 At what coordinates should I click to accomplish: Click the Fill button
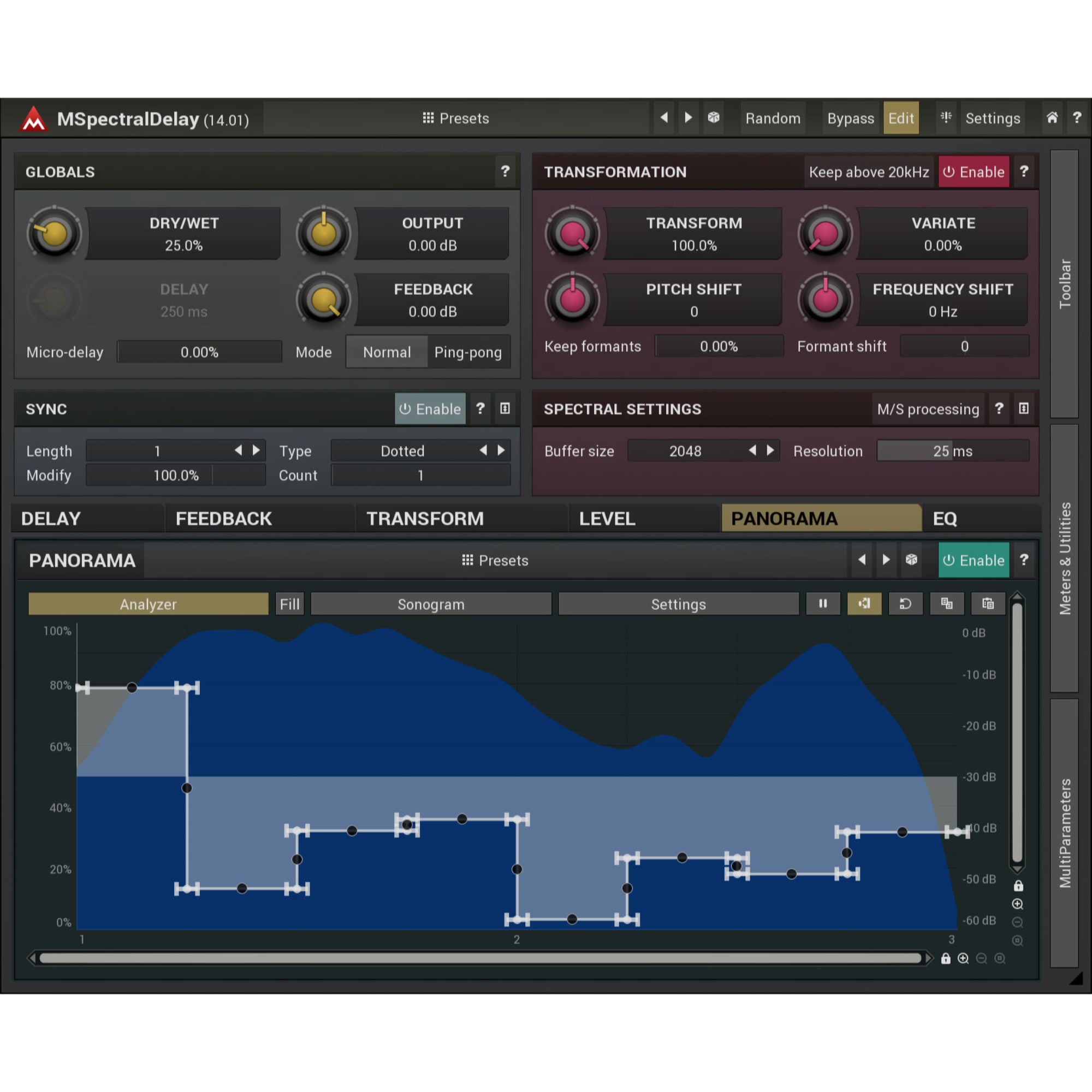pos(289,604)
